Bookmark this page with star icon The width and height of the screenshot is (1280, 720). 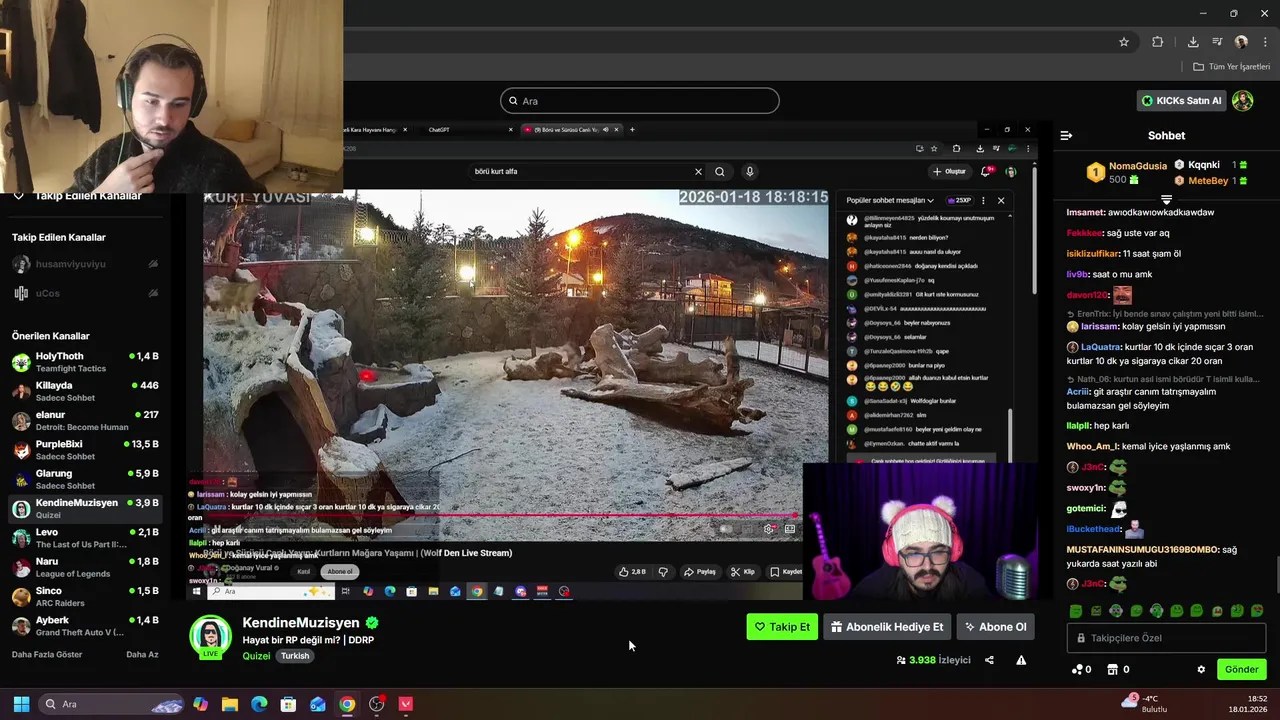click(x=1124, y=42)
